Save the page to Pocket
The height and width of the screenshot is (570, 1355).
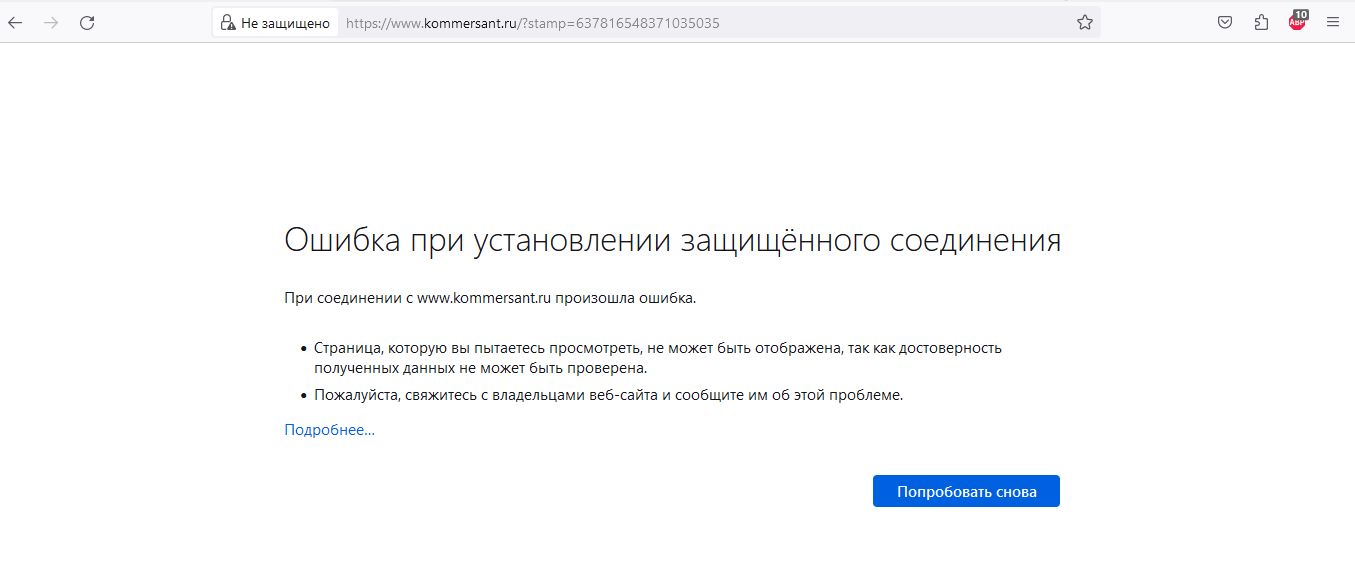pos(1224,22)
